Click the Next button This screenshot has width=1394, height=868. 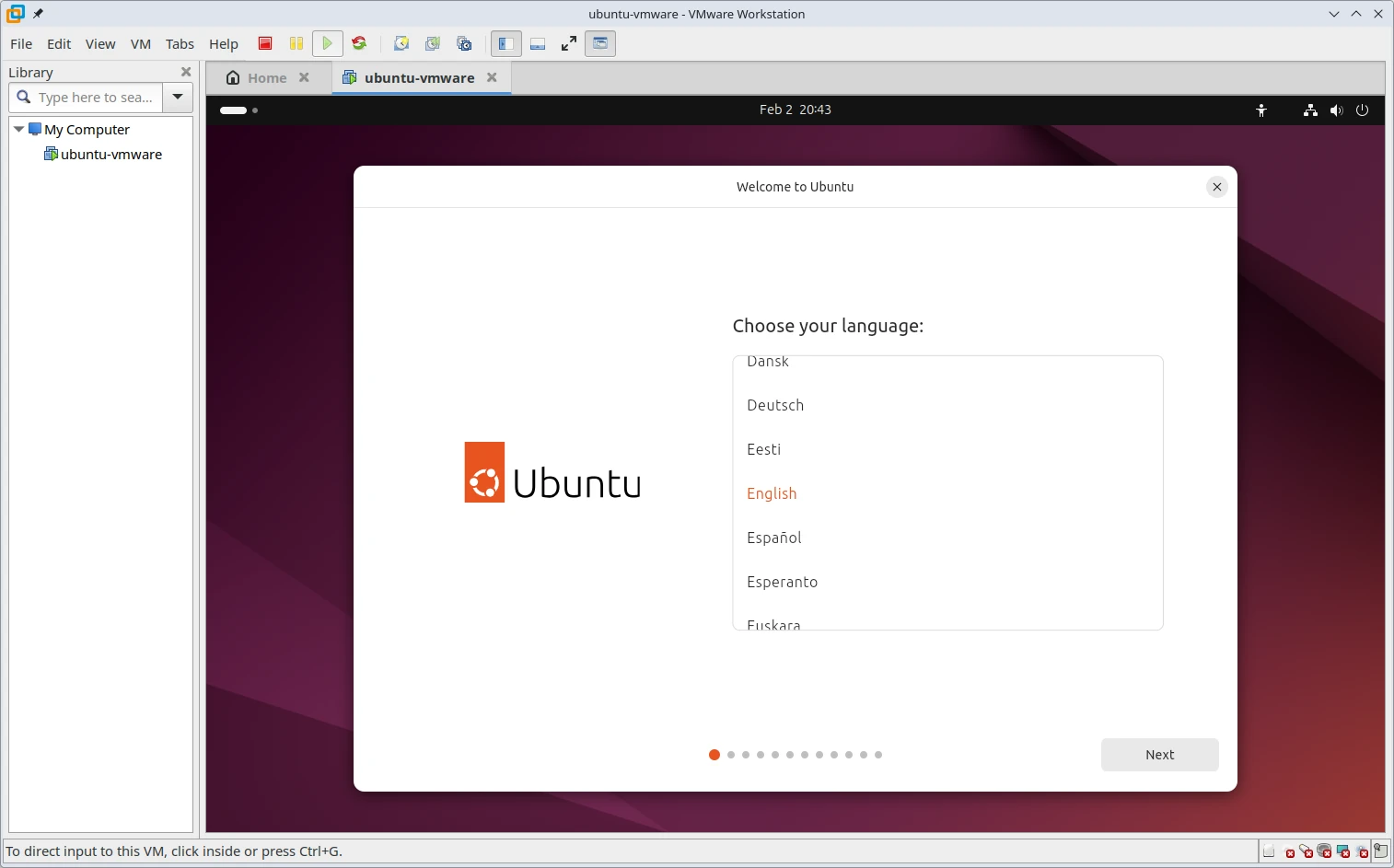click(x=1159, y=755)
